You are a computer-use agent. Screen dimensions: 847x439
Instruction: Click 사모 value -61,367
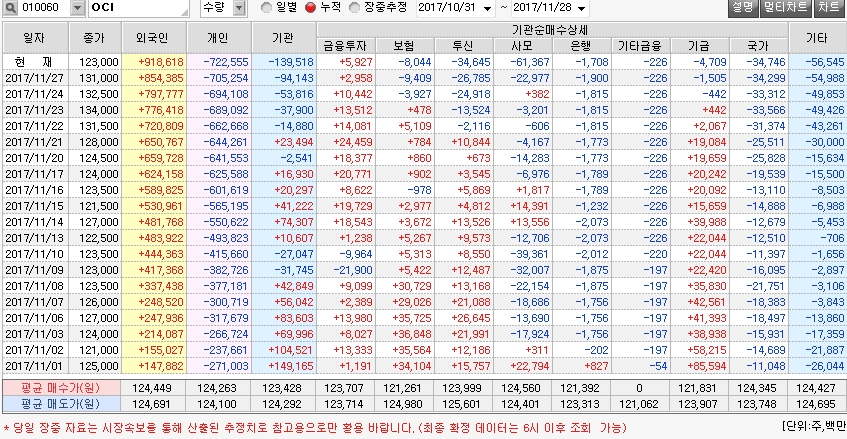coord(529,62)
